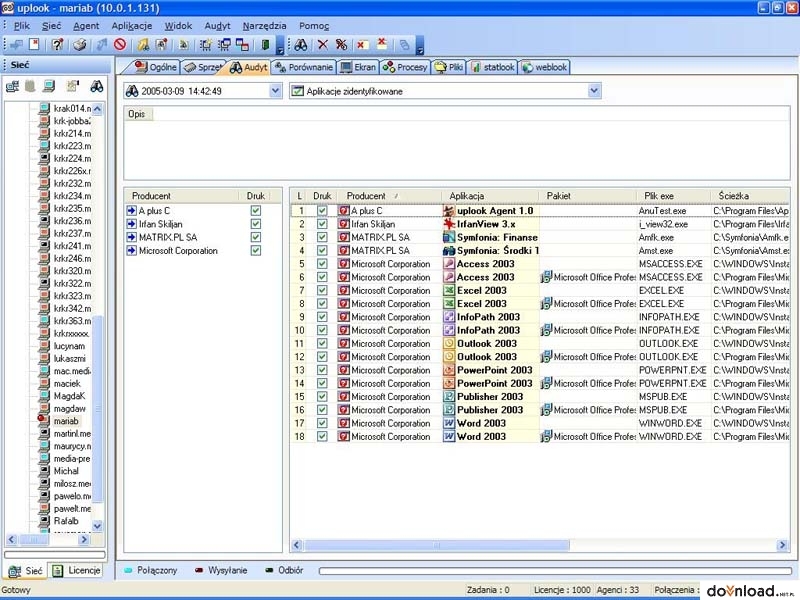800x600 pixels.
Task: Click the single computer icon in Sieć panel
Action: (x=49, y=86)
